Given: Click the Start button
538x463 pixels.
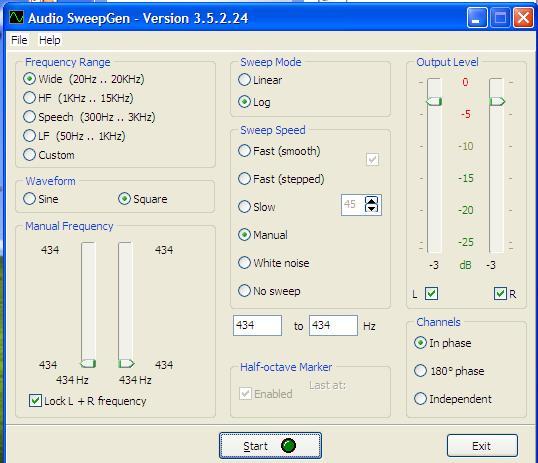Looking at the screenshot, I should point(270,445).
